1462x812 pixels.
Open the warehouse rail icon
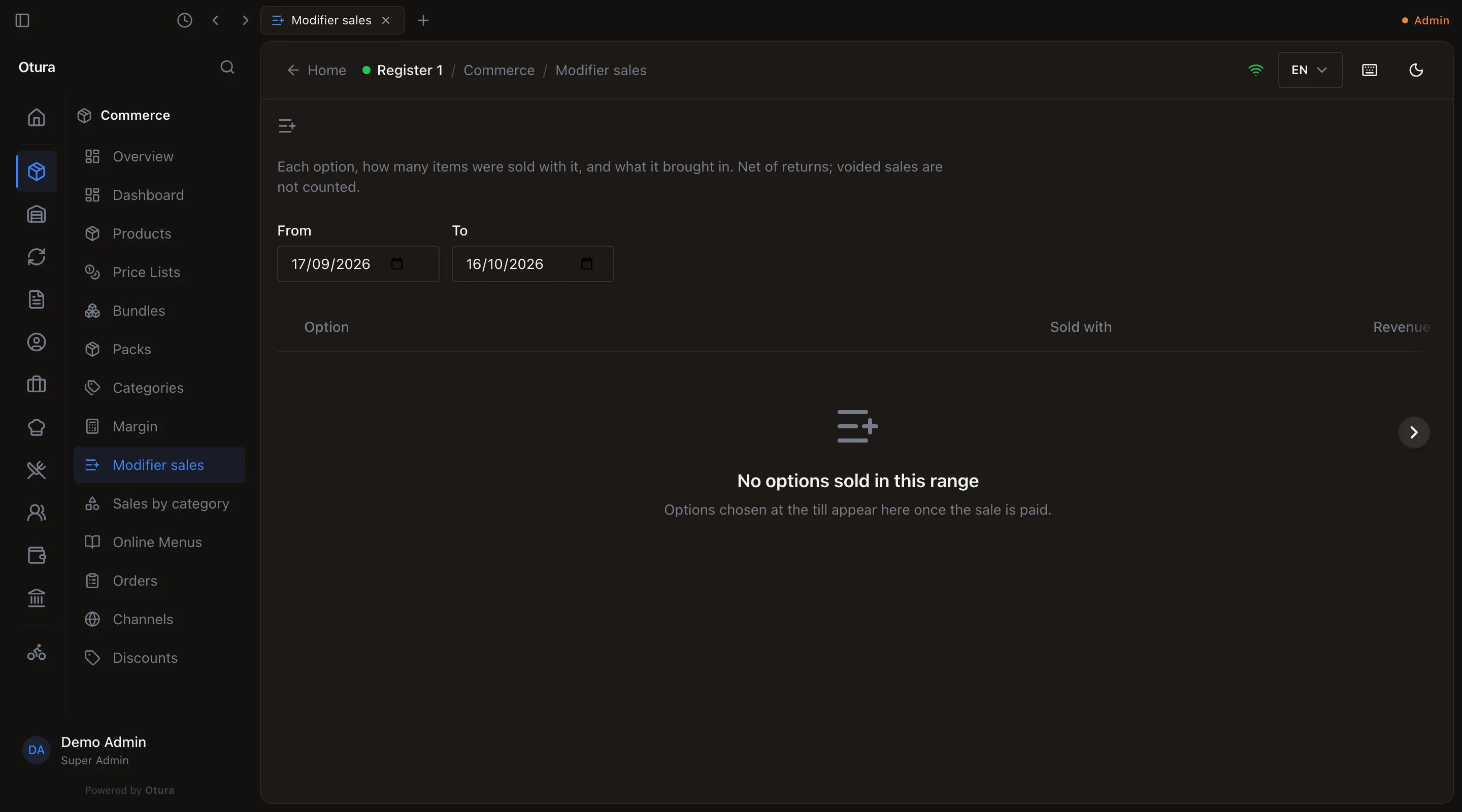pos(37,214)
